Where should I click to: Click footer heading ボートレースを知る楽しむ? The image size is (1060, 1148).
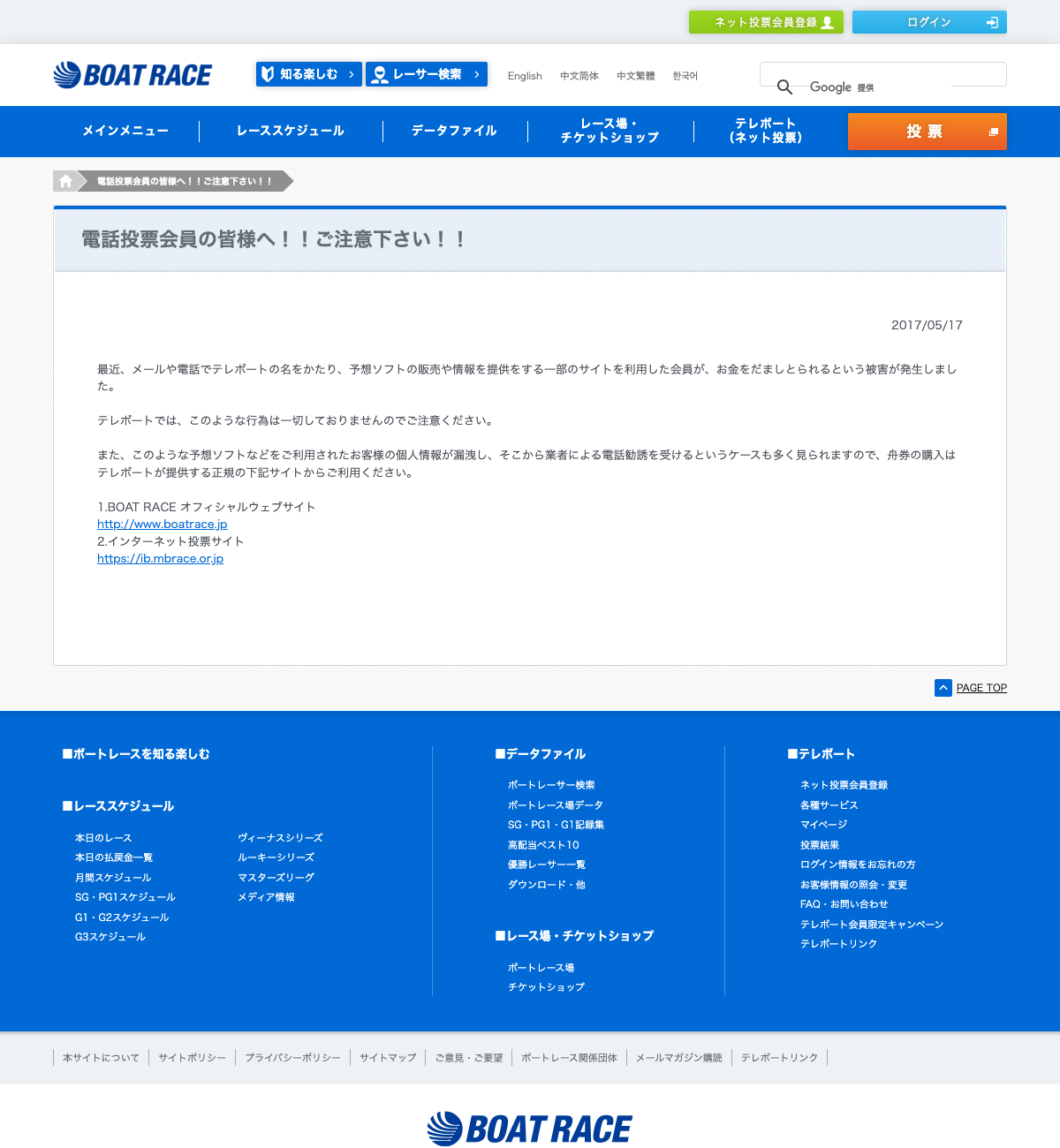point(136,754)
